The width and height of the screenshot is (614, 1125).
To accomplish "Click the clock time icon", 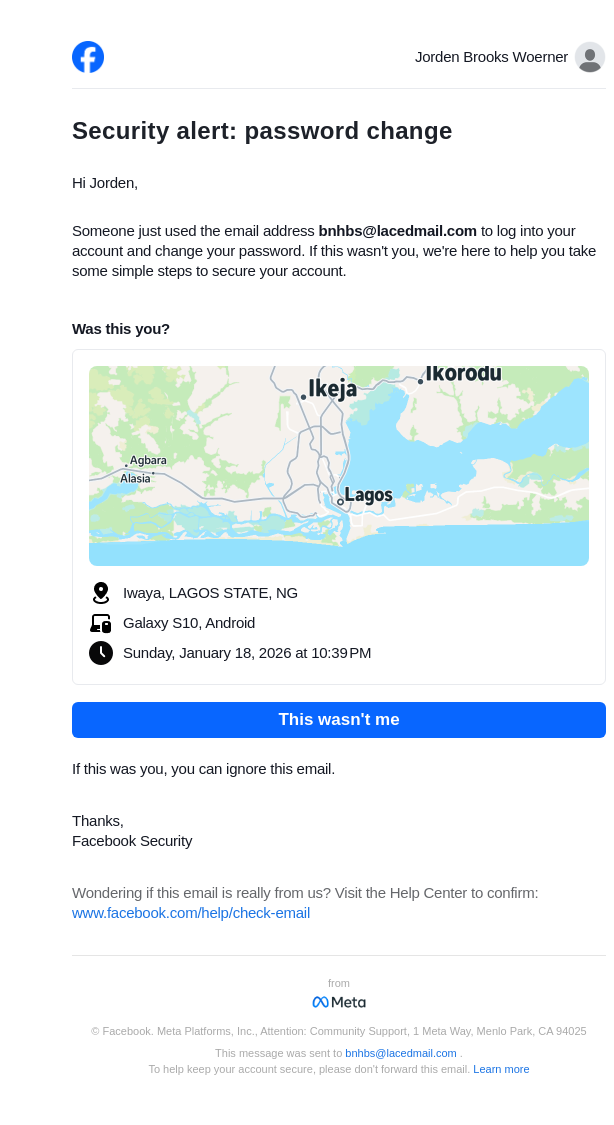I will click(x=100, y=653).
